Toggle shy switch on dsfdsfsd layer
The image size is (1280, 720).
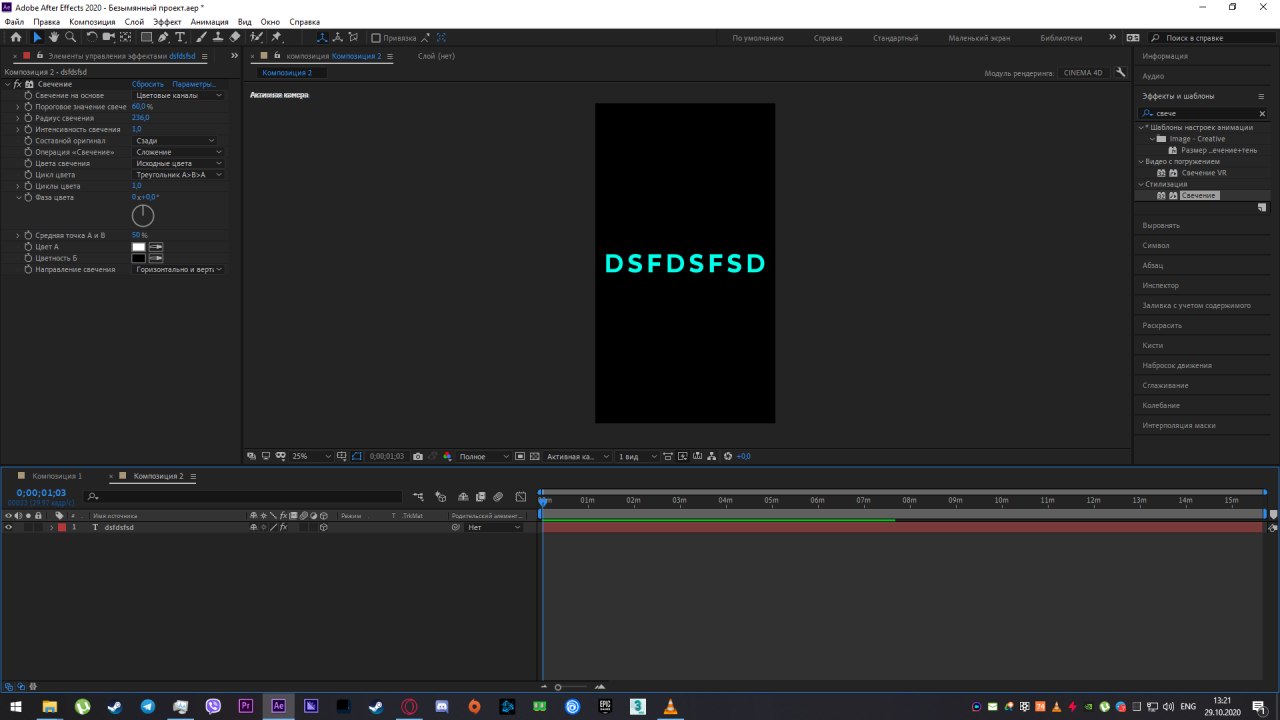pyautogui.click(x=253, y=527)
